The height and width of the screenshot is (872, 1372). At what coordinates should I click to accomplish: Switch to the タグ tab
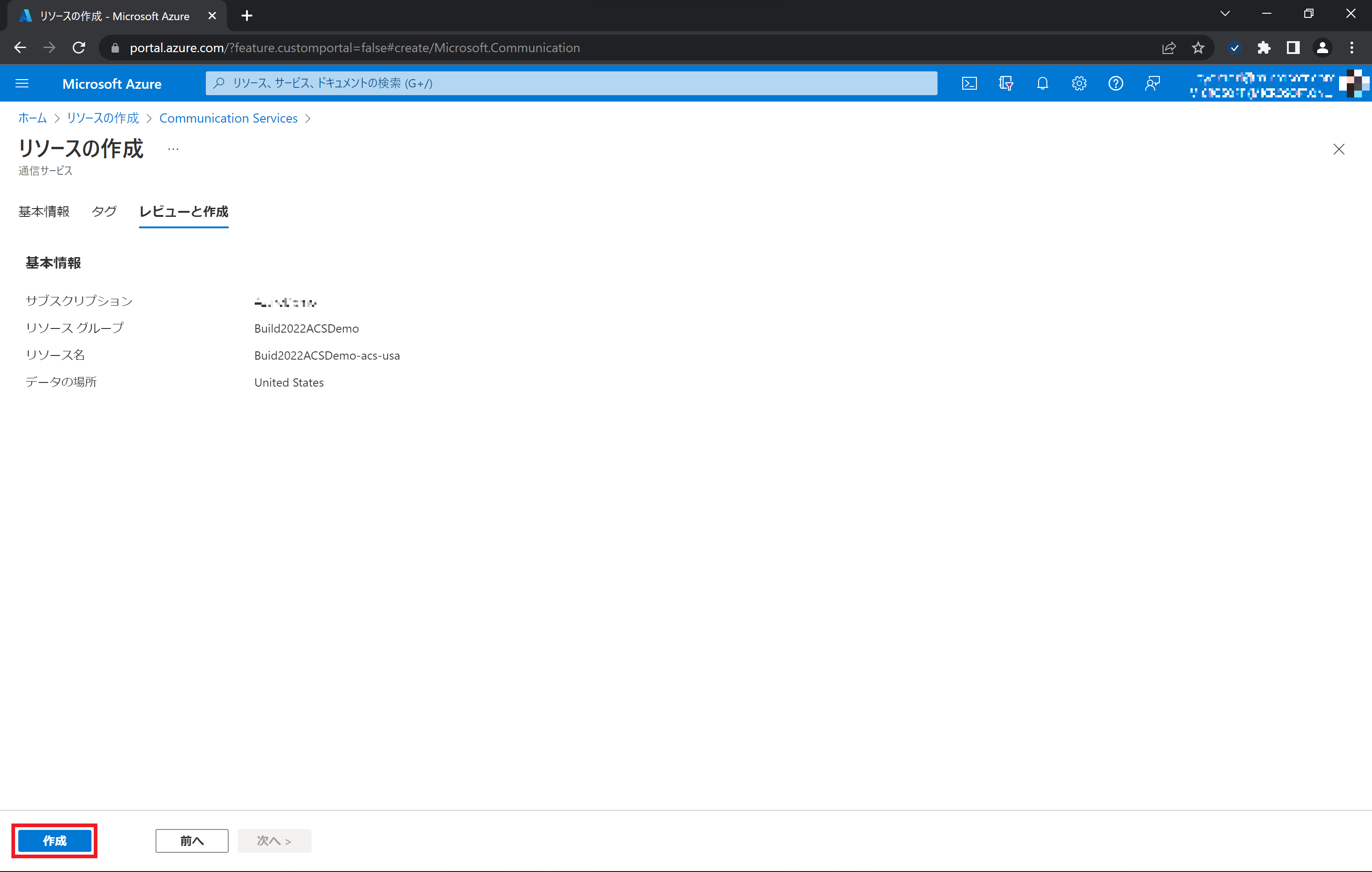click(104, 211)
